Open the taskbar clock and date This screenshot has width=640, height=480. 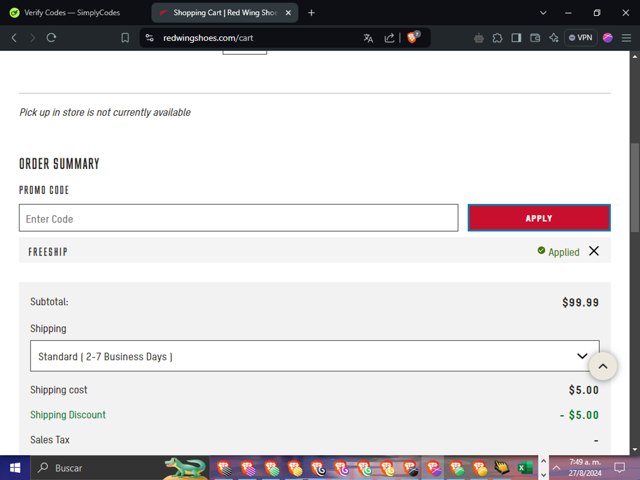585,468
